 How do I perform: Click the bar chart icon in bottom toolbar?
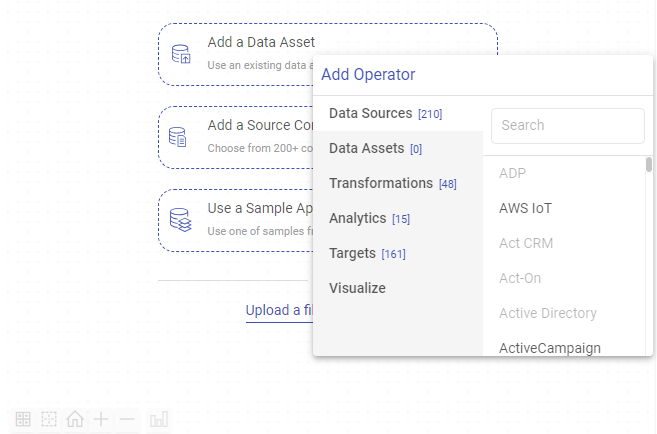pos(159,419)
